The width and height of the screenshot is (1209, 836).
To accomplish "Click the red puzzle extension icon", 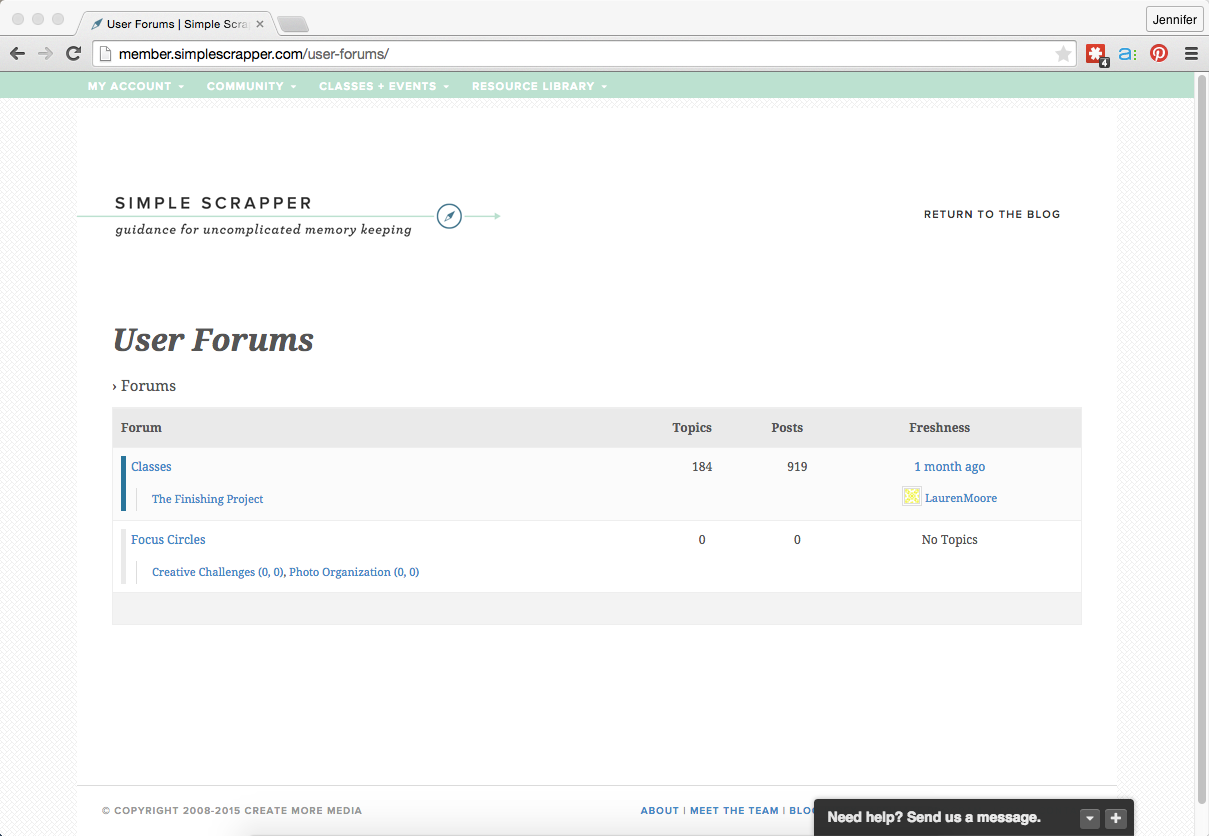I will (1096, 54).
